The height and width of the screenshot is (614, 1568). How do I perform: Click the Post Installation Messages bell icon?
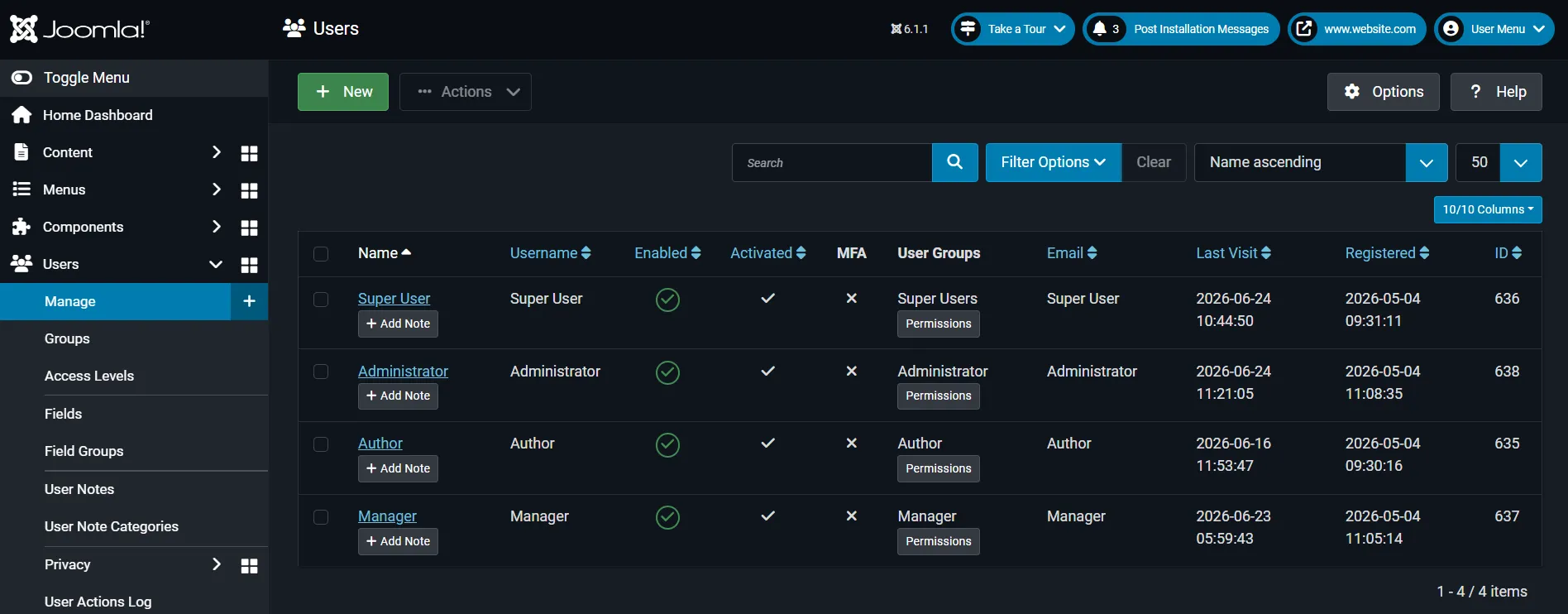pyautogui.click(x=1099, y=29)
